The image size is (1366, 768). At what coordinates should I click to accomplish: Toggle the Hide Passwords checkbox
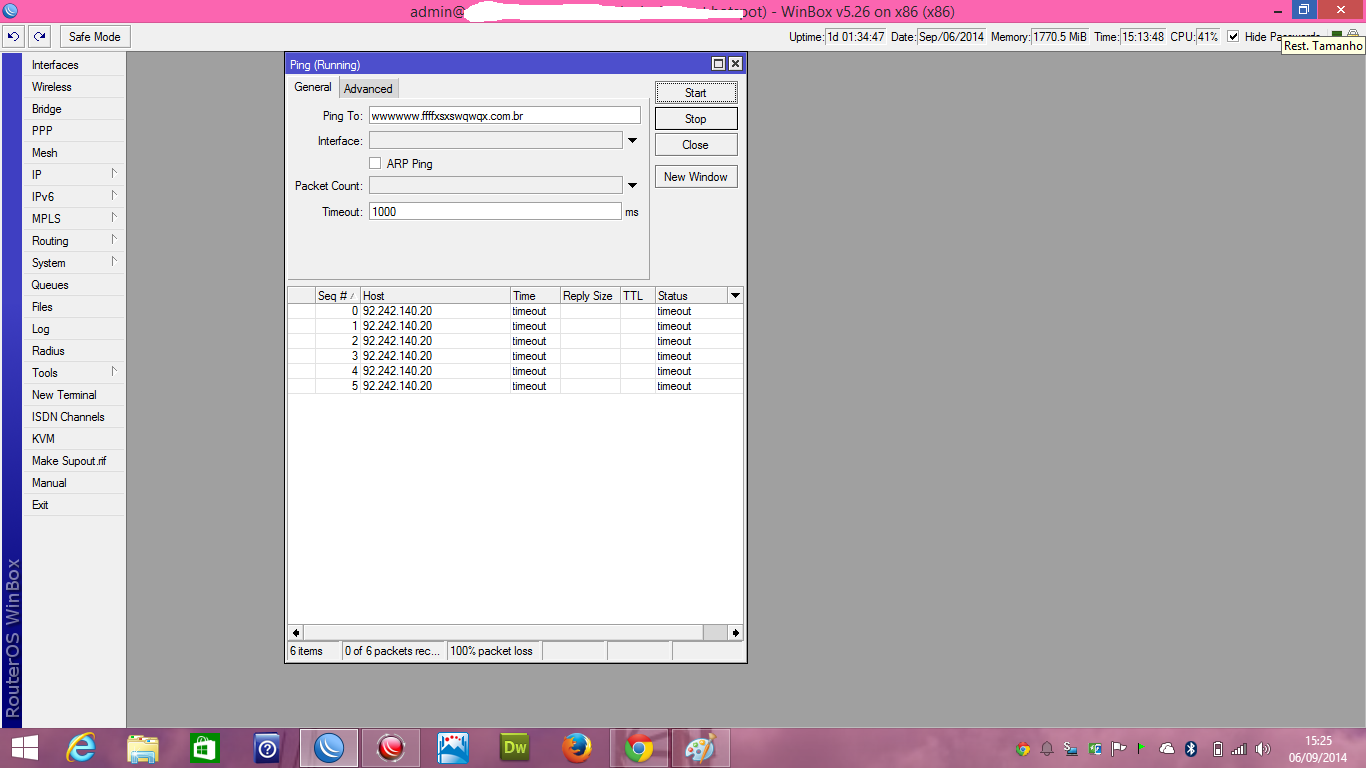1233,37
